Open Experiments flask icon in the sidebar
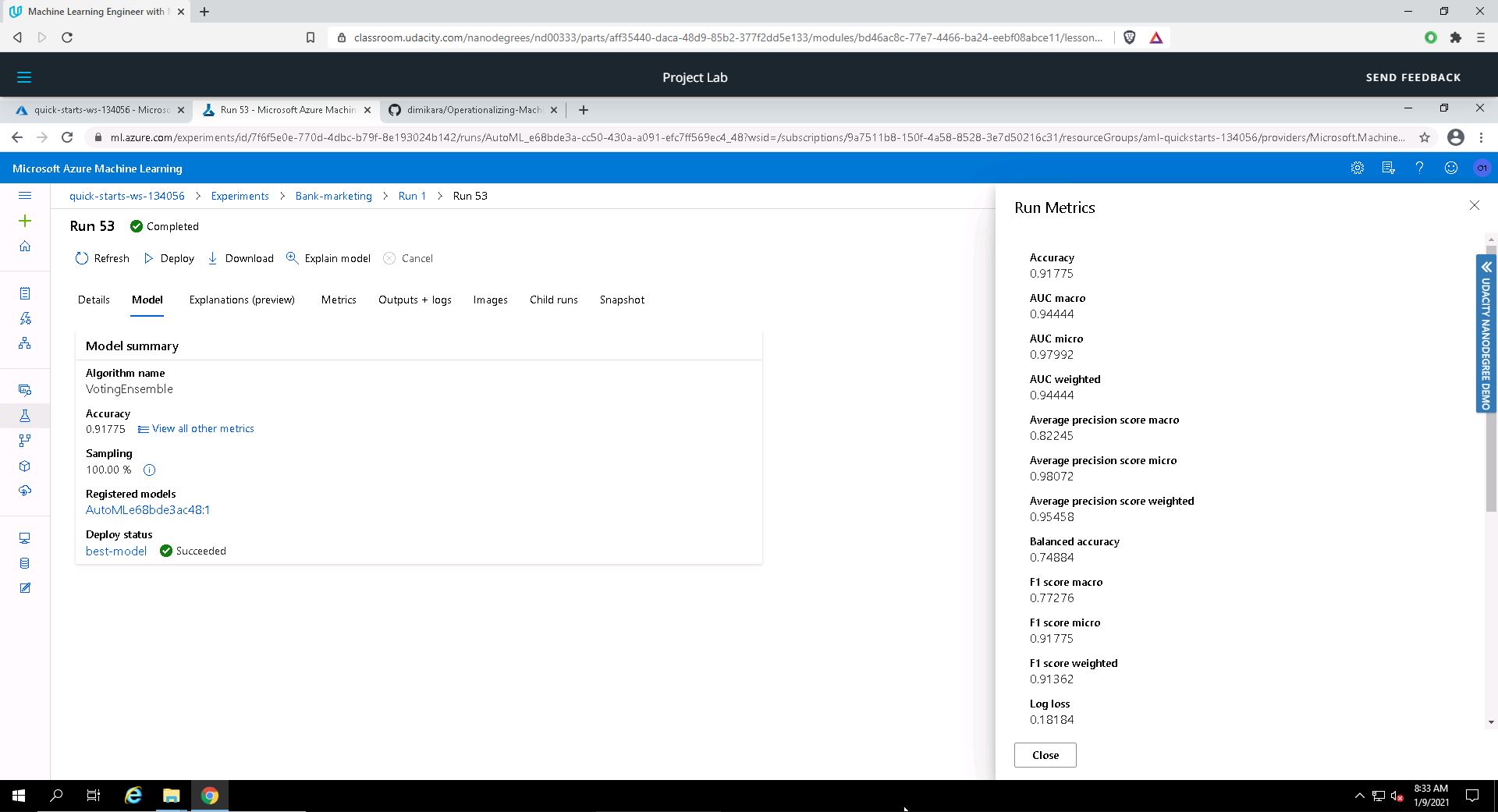The width and height of the screenshot is (1498, 812). tap(25, 416)
